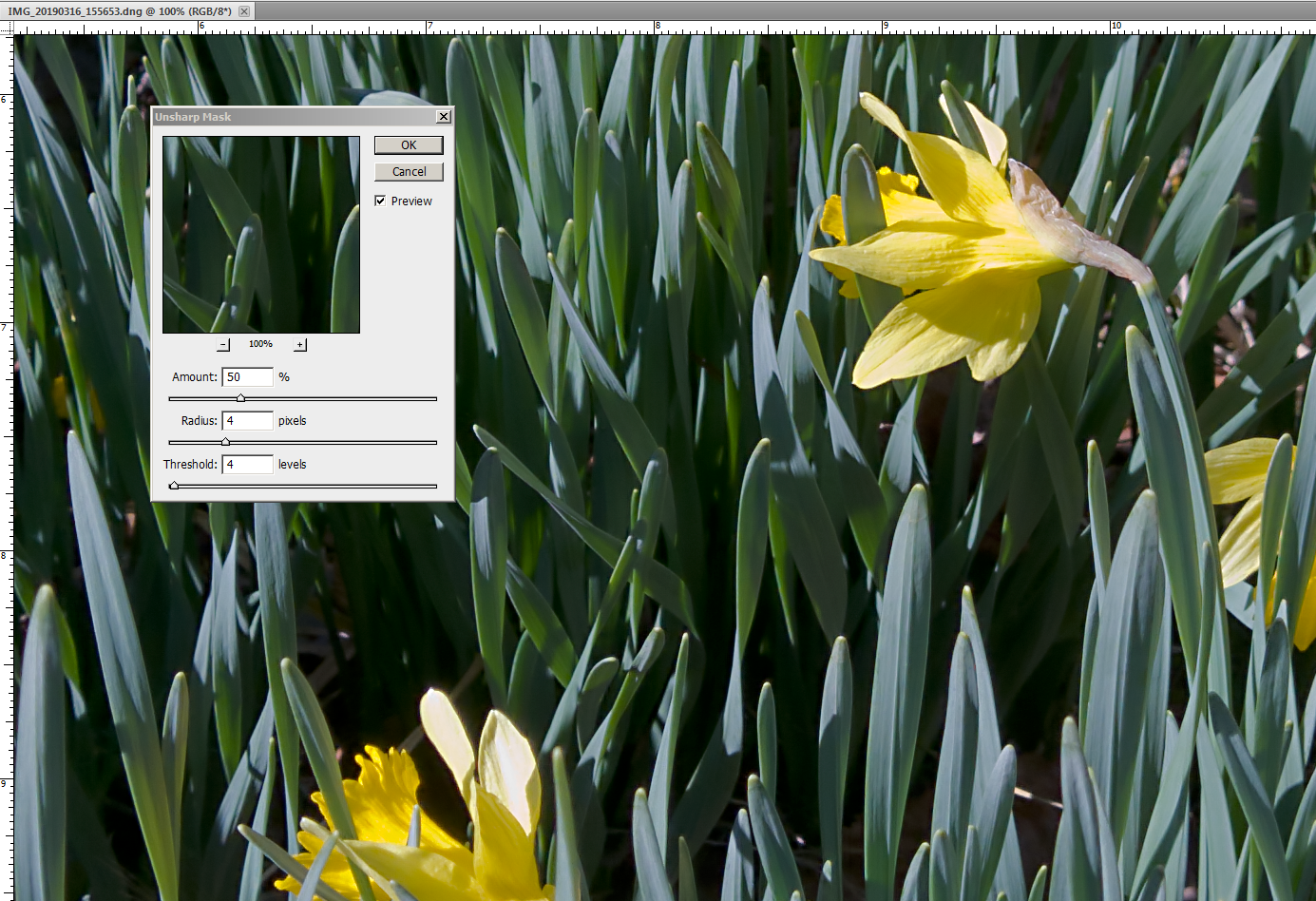Click the Unsharp Mask title bar

tap(285, 117)
